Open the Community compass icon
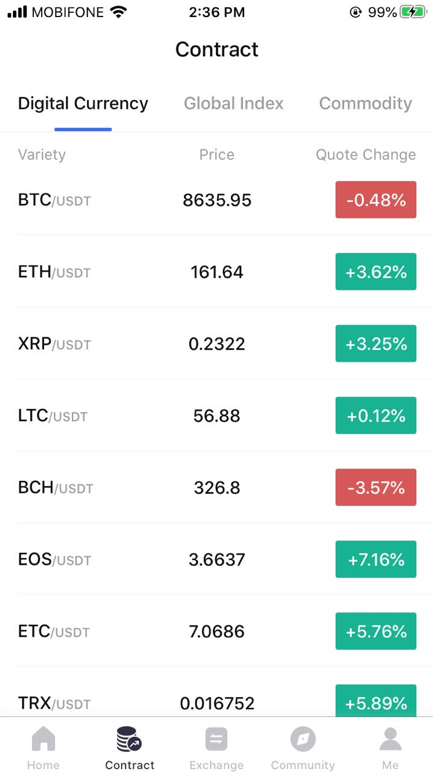433x772 pixels. click(x=302, y=739)
